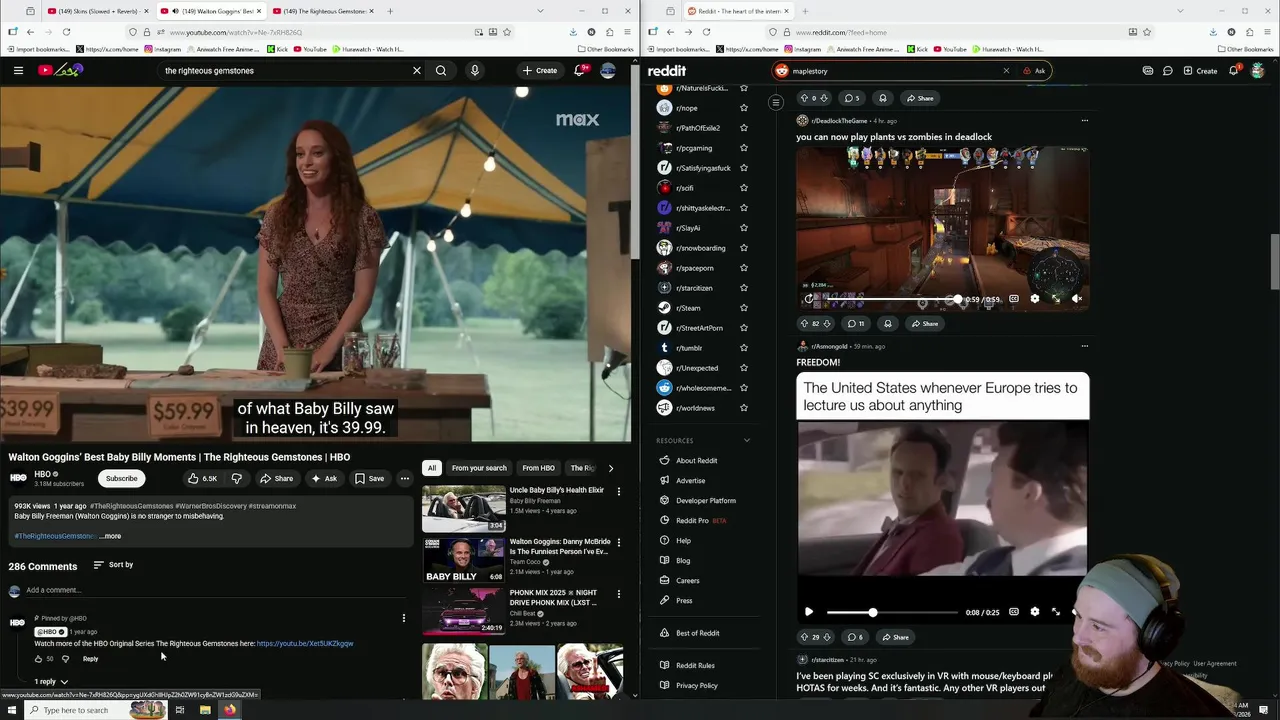1280x720 pixels.
Task: Select From your search chip
Action: (479, 468)
